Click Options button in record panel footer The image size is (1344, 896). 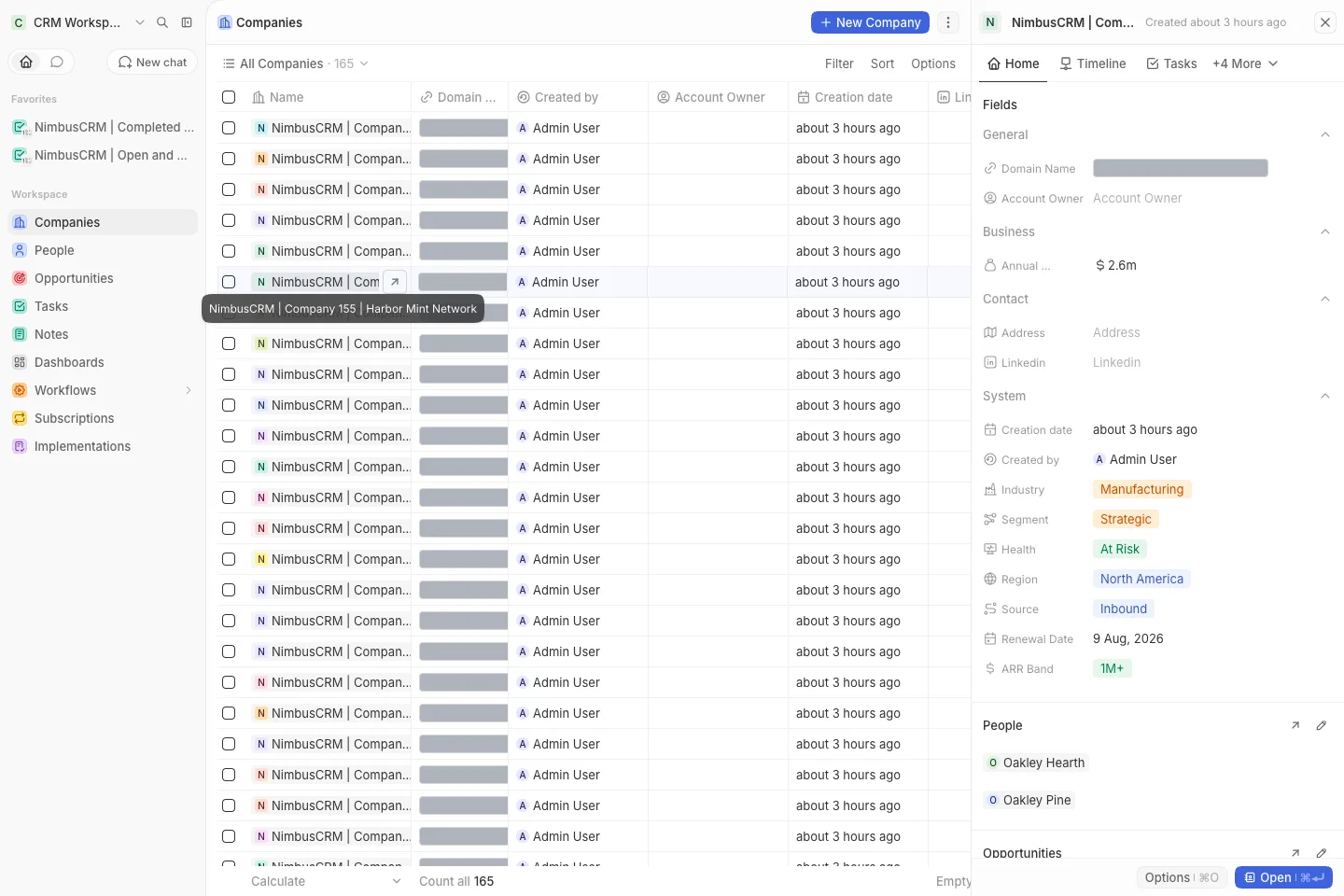point(1182,877)
